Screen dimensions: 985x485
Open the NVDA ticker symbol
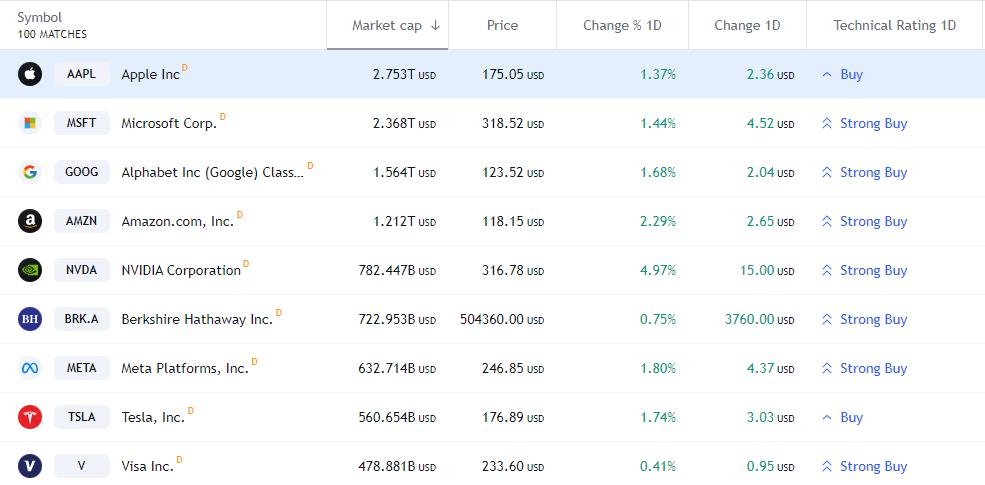tap(82, 270)
